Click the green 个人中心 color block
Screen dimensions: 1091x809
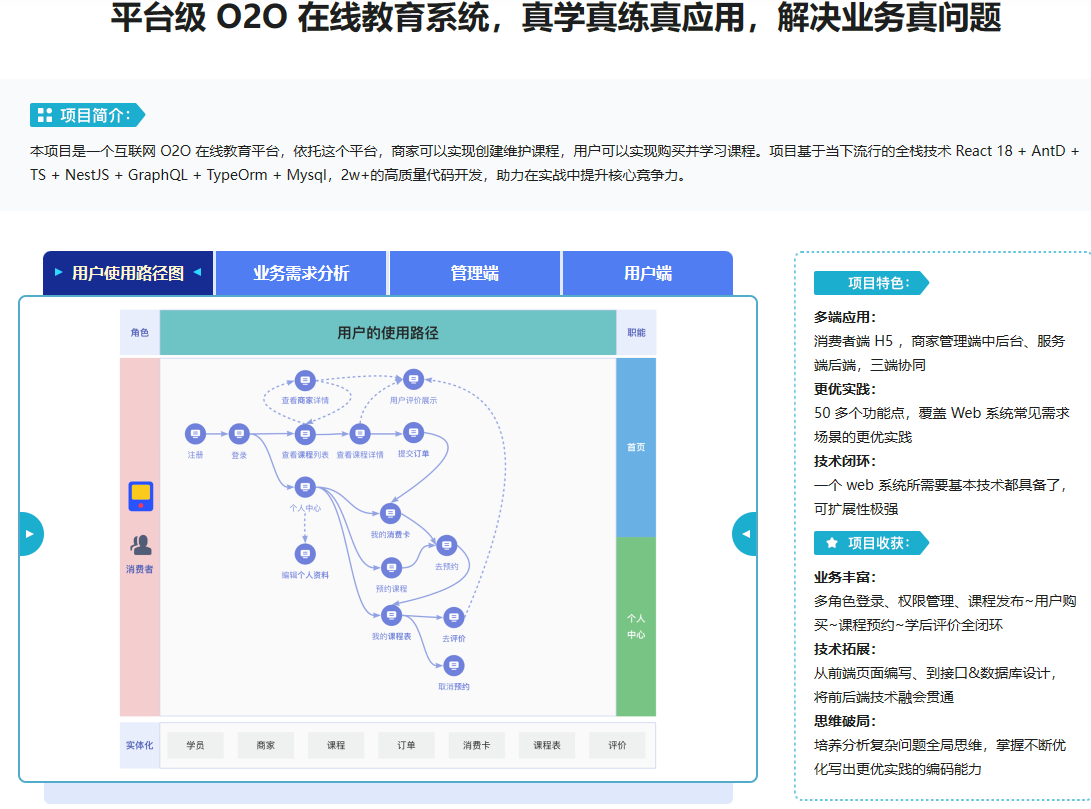click(x=636, y=626)
